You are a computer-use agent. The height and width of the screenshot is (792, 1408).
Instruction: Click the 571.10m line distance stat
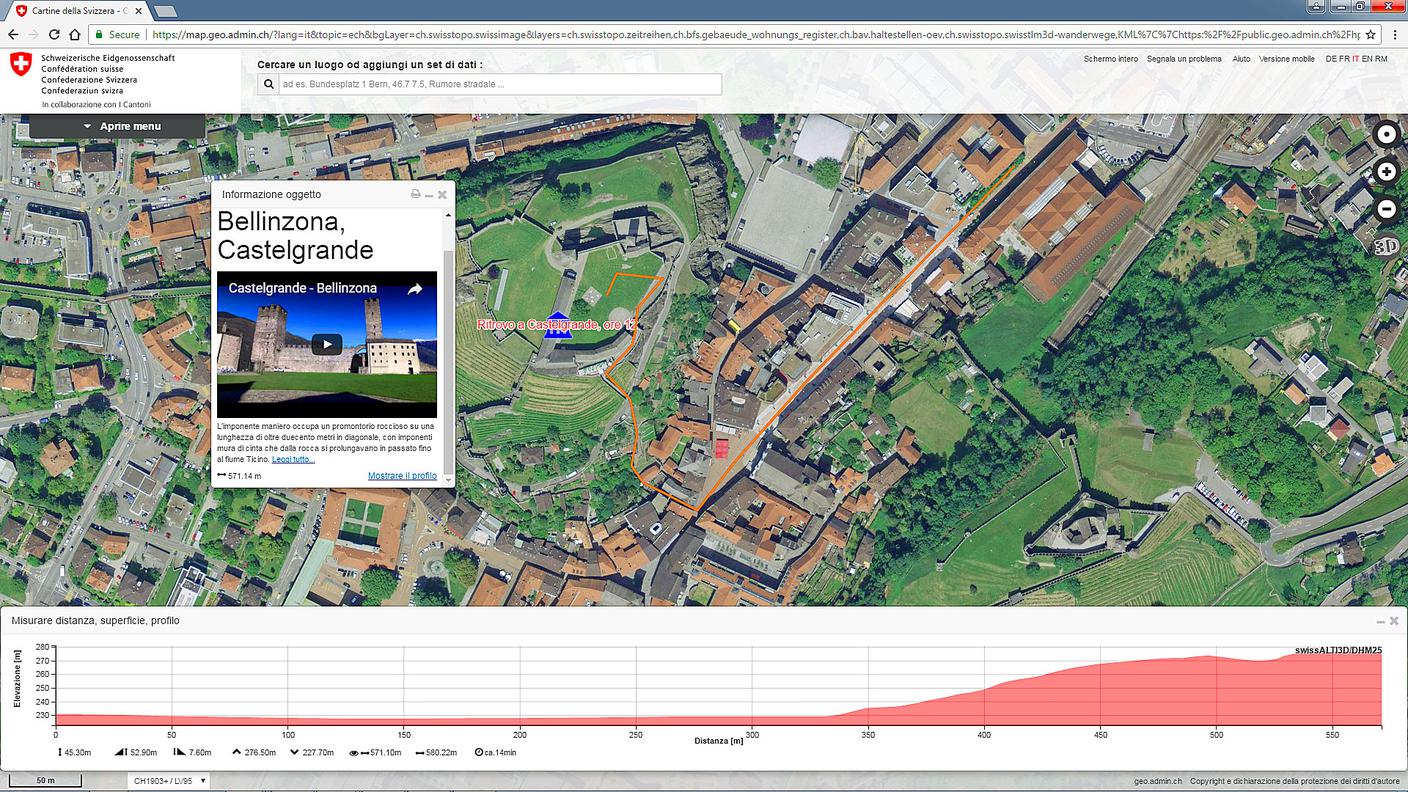click(375, 752)
